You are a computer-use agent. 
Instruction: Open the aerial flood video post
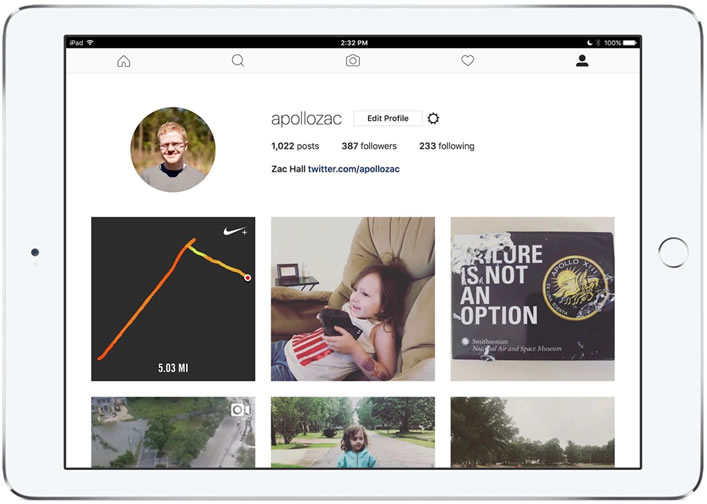tap(173, 432)
